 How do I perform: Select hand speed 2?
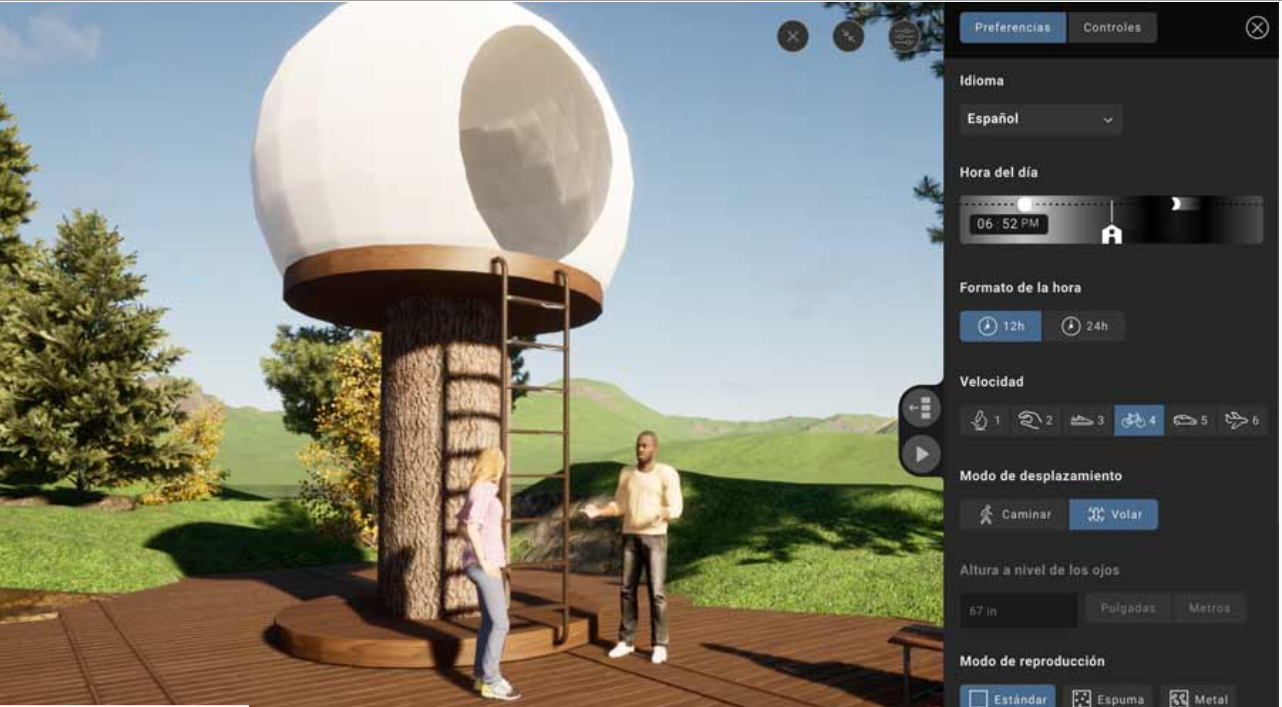[x=1036, y=420]
